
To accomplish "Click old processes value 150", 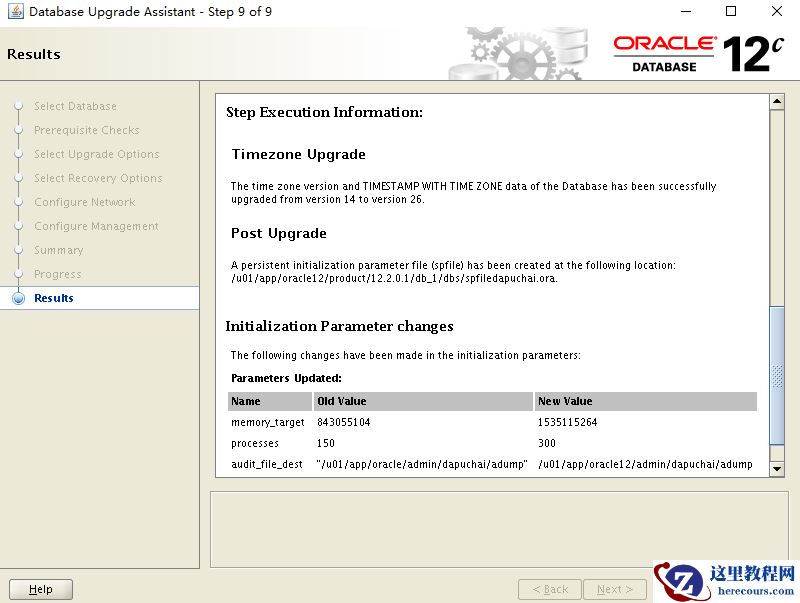I will click(x=326, y=443).
